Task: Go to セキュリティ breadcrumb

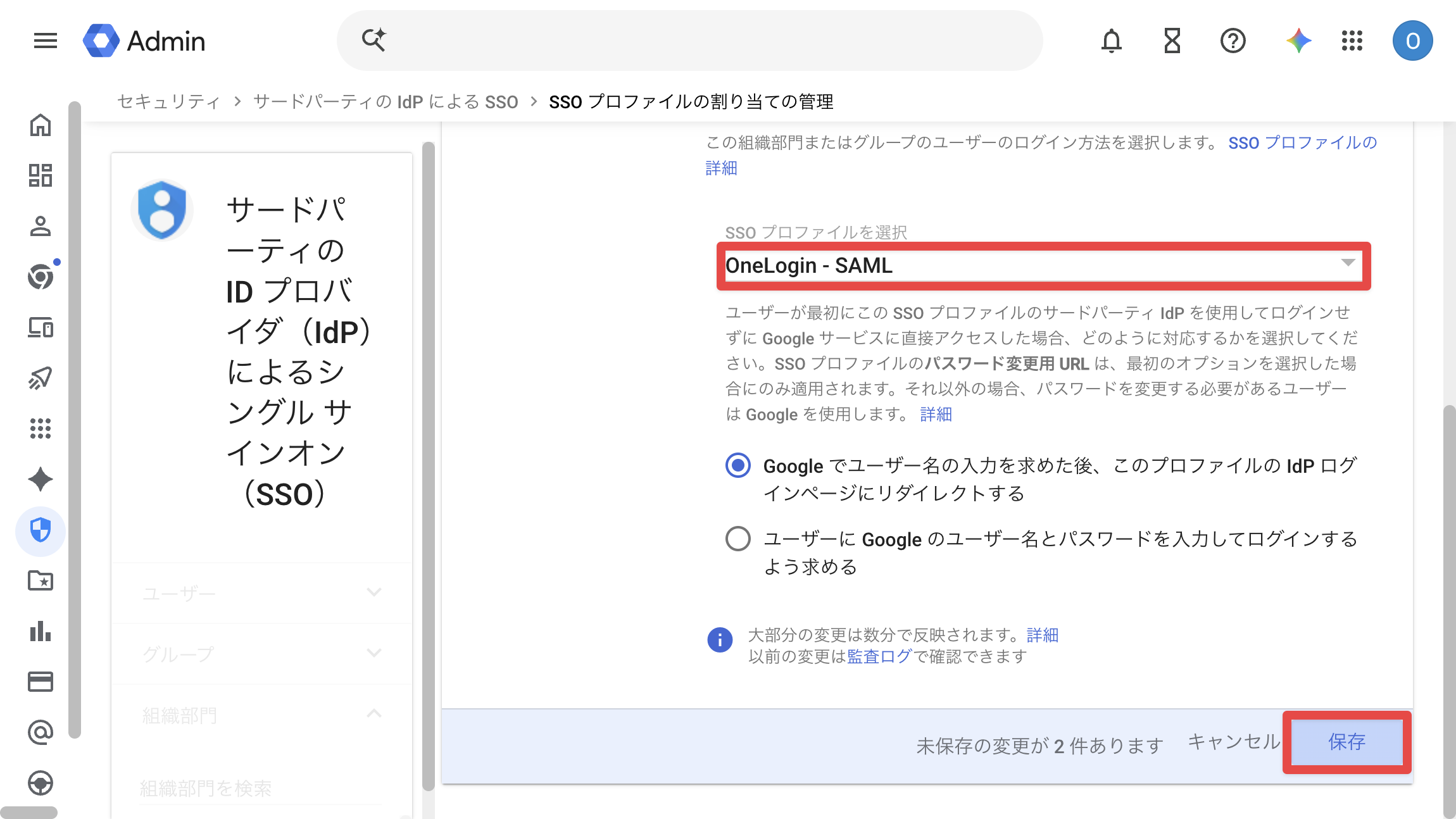Action: [x=169, y=102]
